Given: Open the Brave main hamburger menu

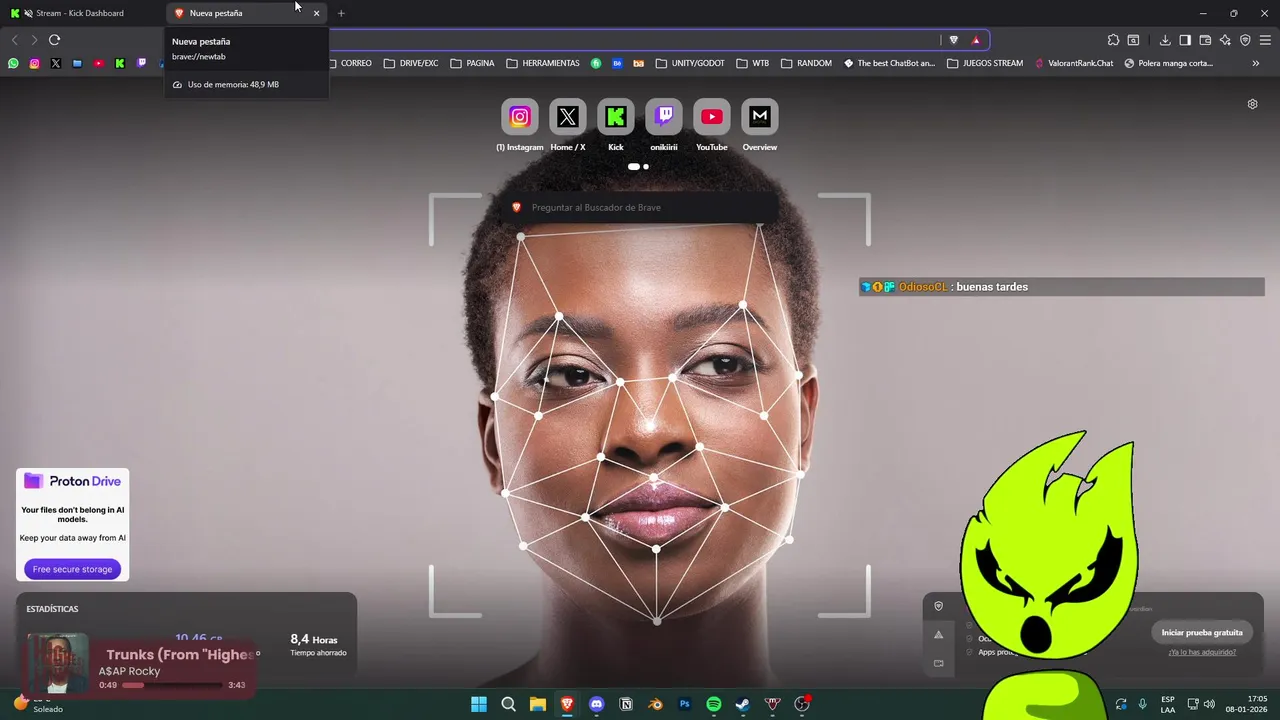Looking at the screenshot, I should (x=1266, y=40).
